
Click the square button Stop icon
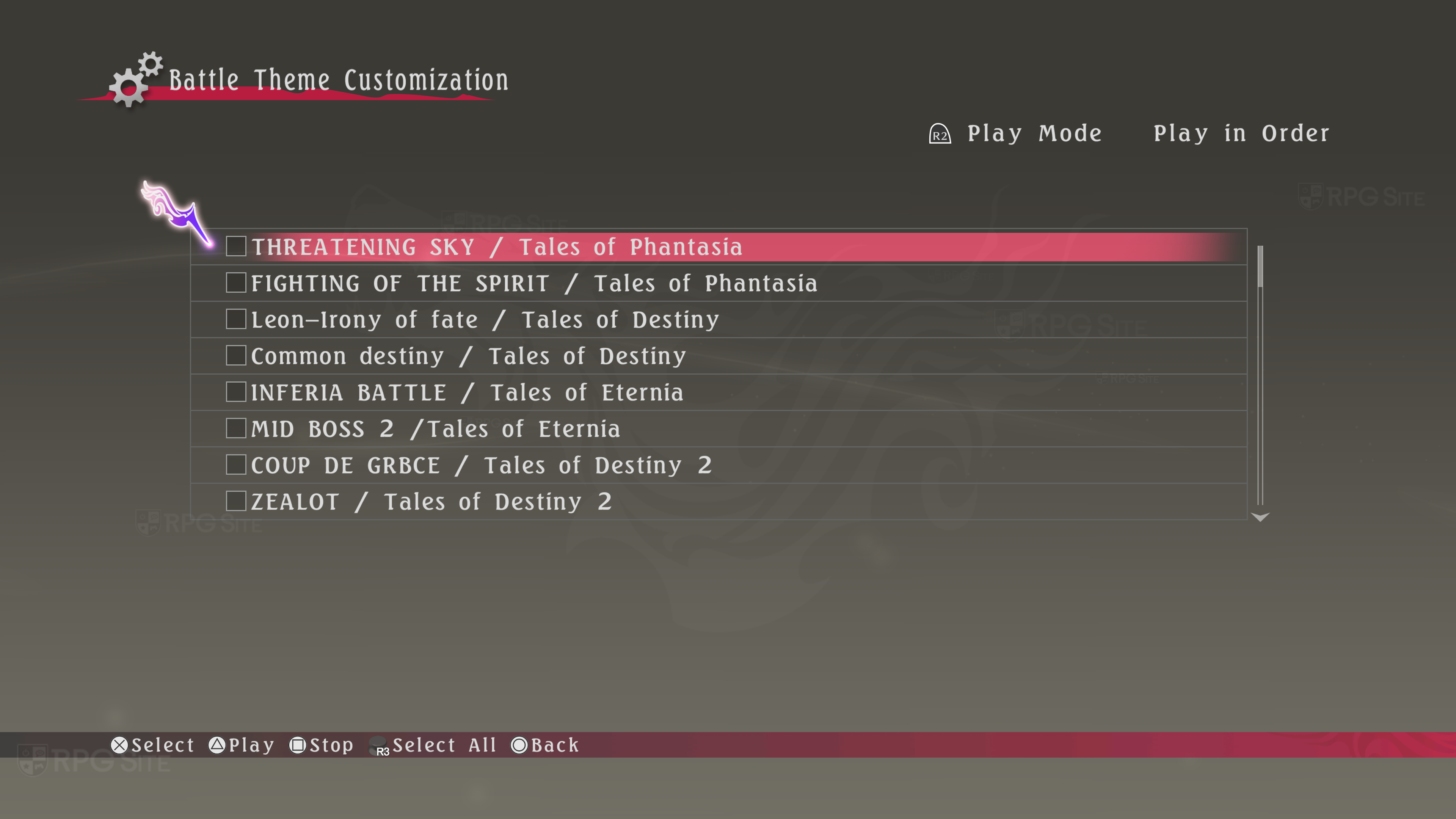[298, 745]
